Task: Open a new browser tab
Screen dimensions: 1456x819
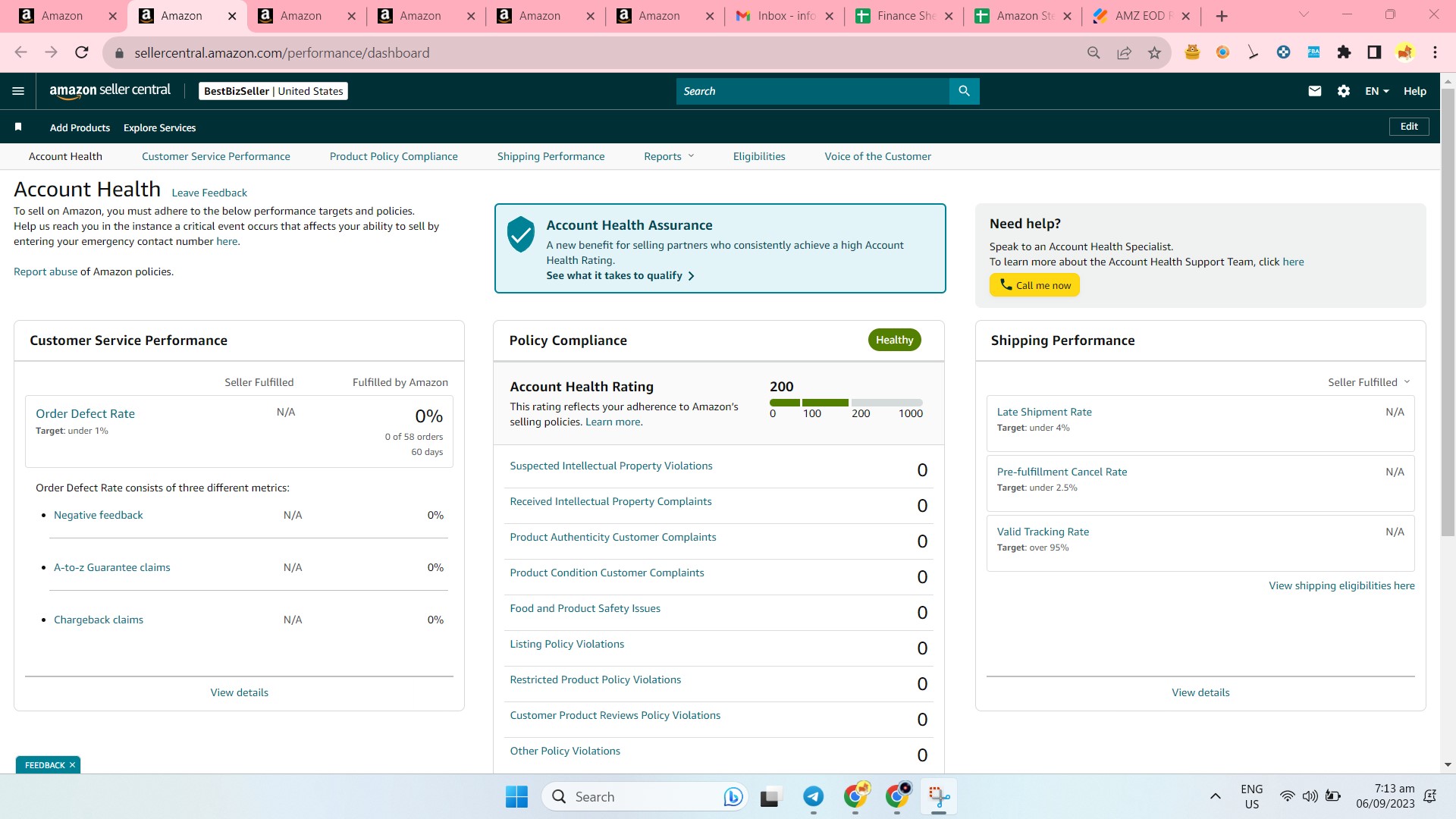Action: tap(1222, 16)
